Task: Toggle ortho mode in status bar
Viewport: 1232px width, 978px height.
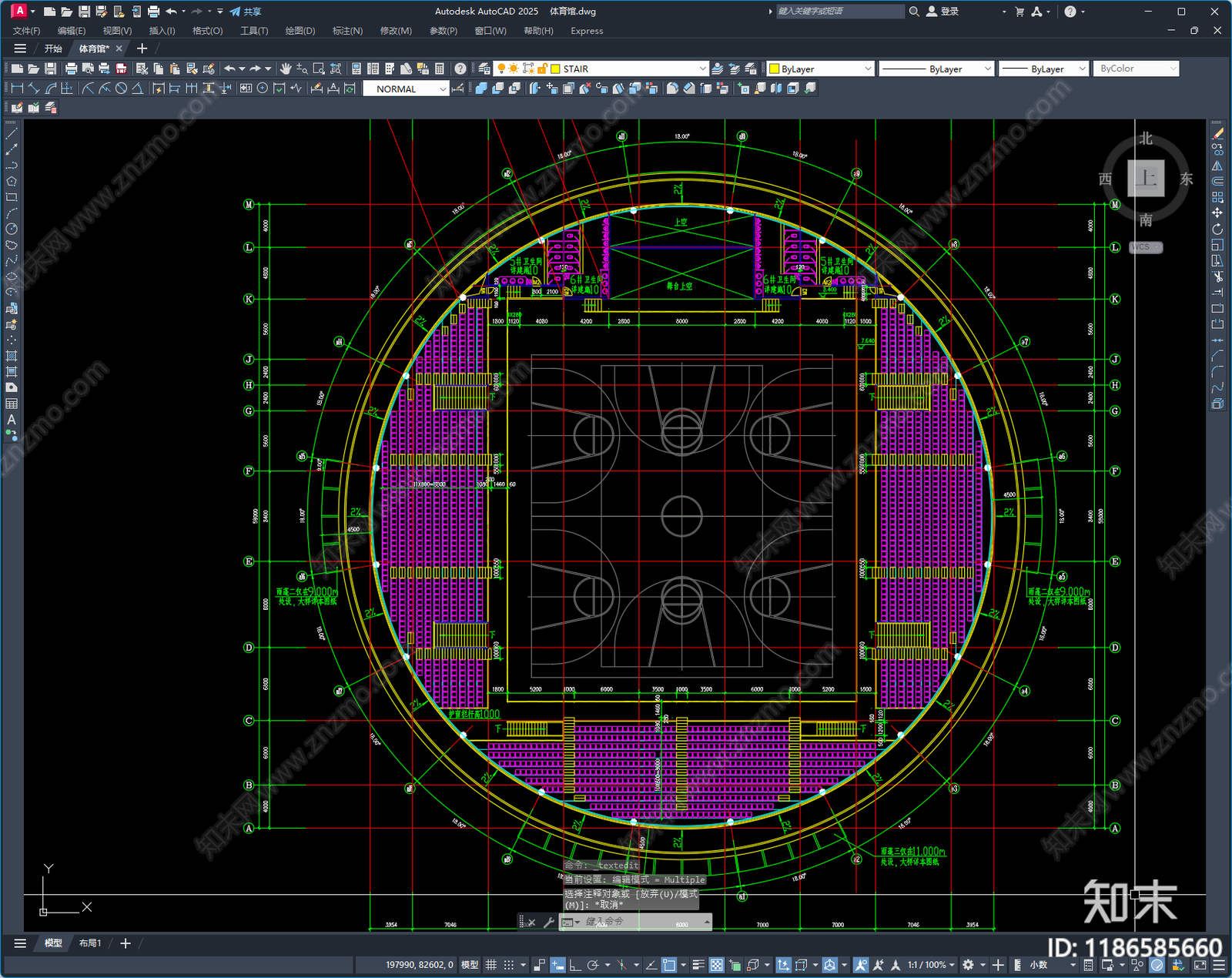Action: pos(575,965)
